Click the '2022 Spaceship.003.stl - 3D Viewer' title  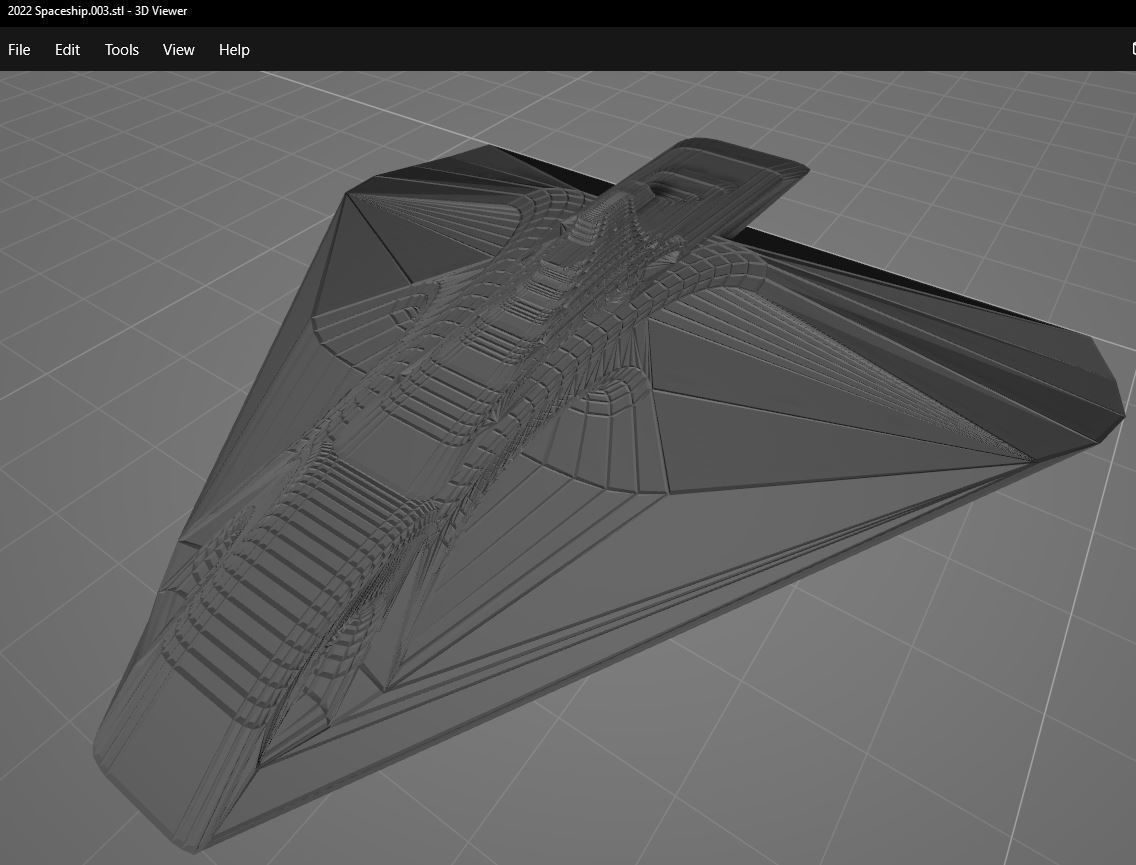tap(97, 11)
